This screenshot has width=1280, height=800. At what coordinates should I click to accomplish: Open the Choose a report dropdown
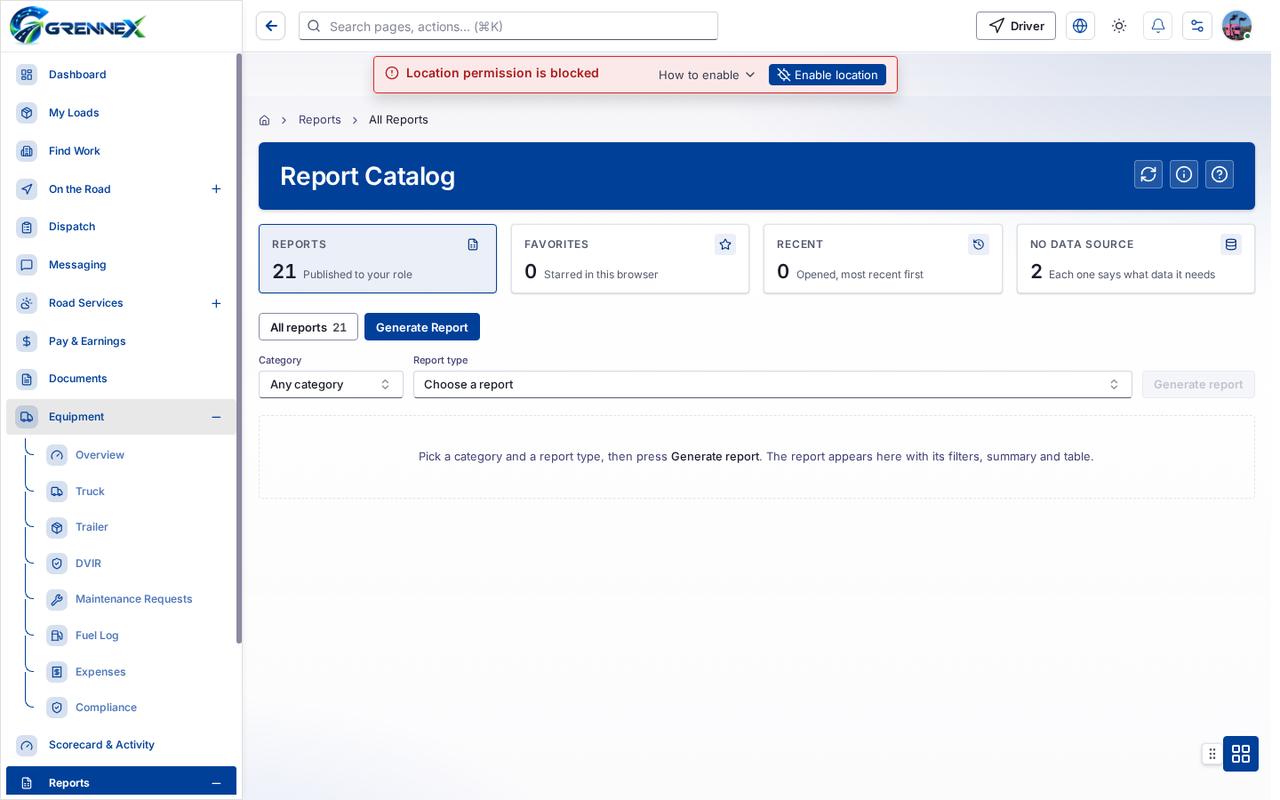(772, 384)
